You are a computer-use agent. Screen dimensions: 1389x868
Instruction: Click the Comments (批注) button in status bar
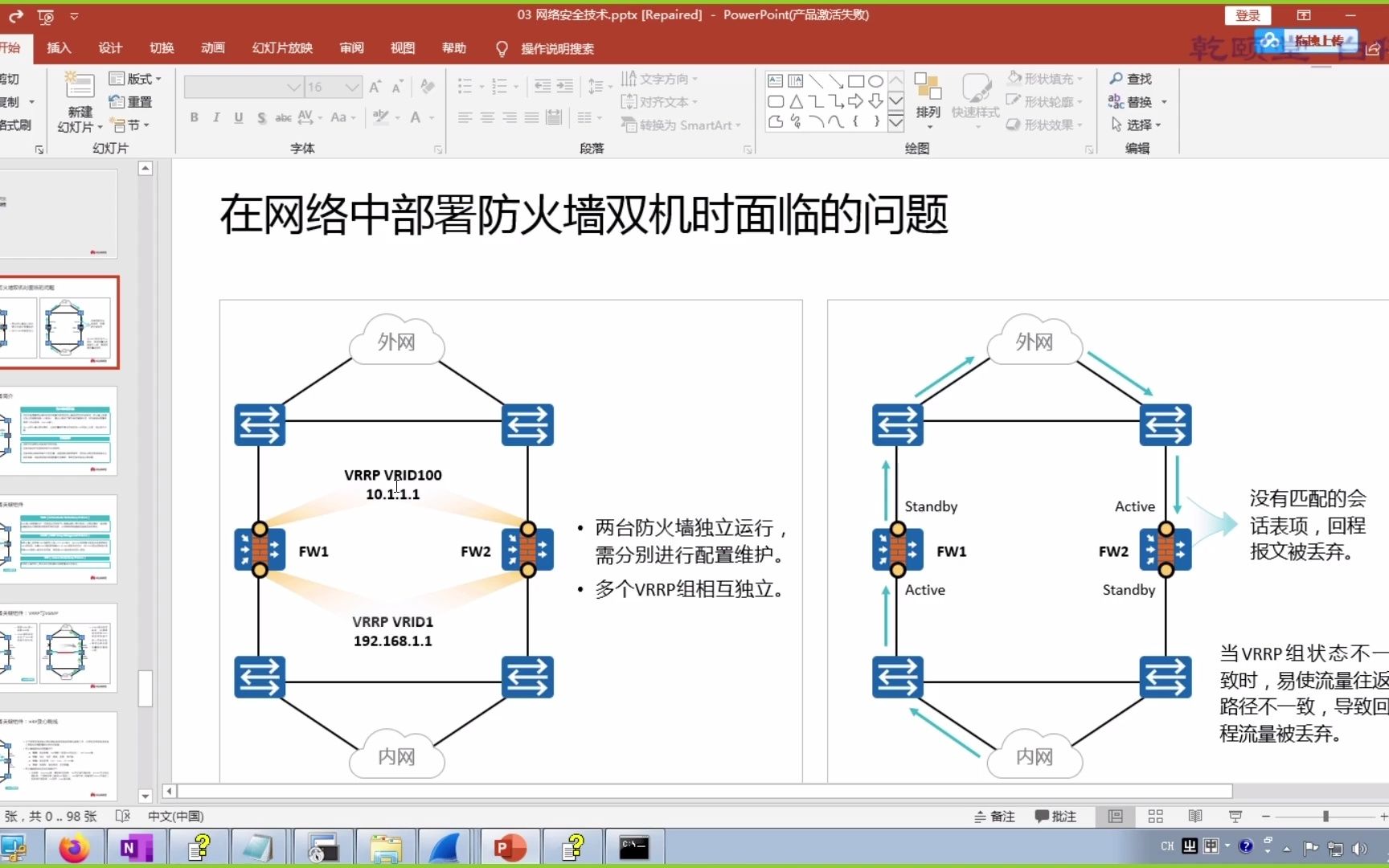[1055, 817]
